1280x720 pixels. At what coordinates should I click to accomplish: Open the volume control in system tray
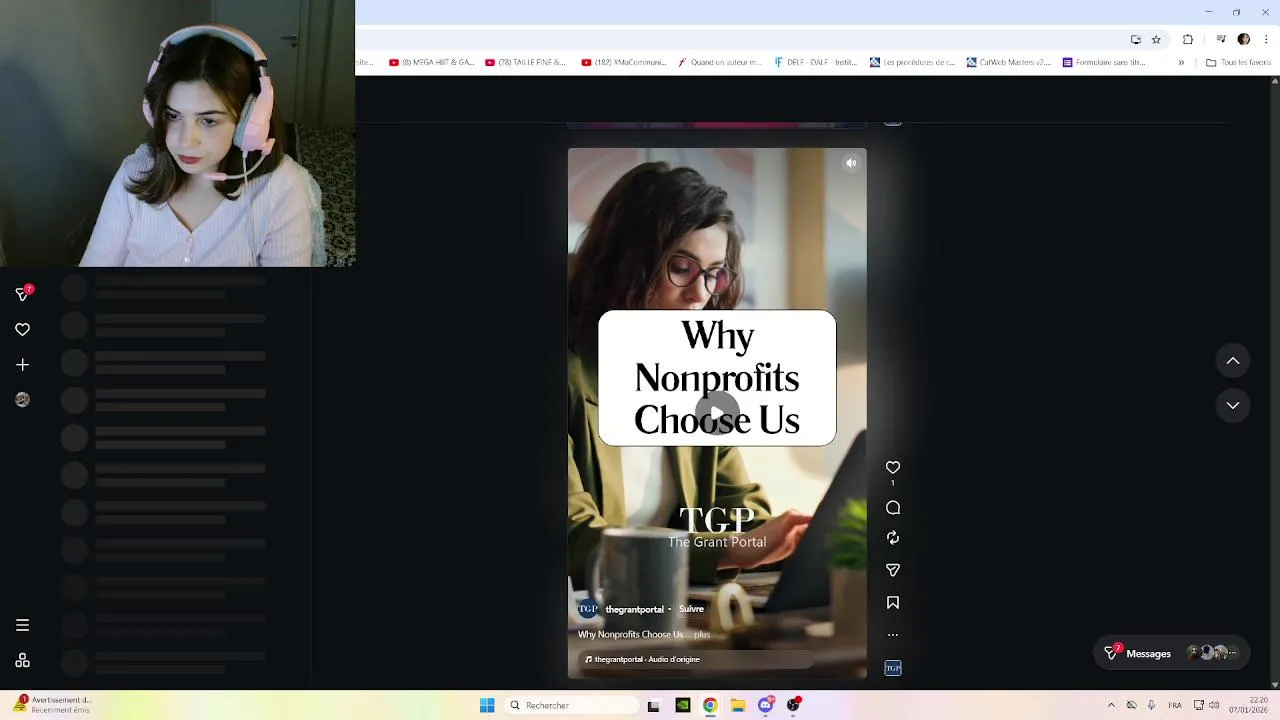point(1214,705)
